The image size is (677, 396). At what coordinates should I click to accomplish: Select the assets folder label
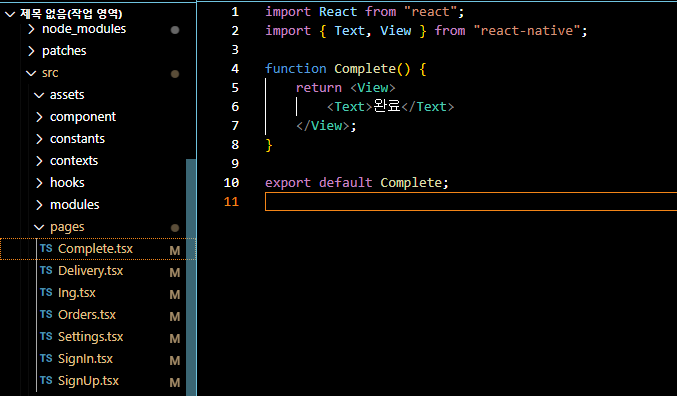(x=67, y=95)
